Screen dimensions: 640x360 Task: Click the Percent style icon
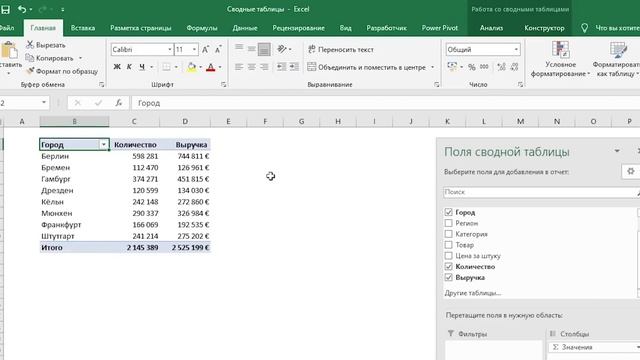coord(472,67)
